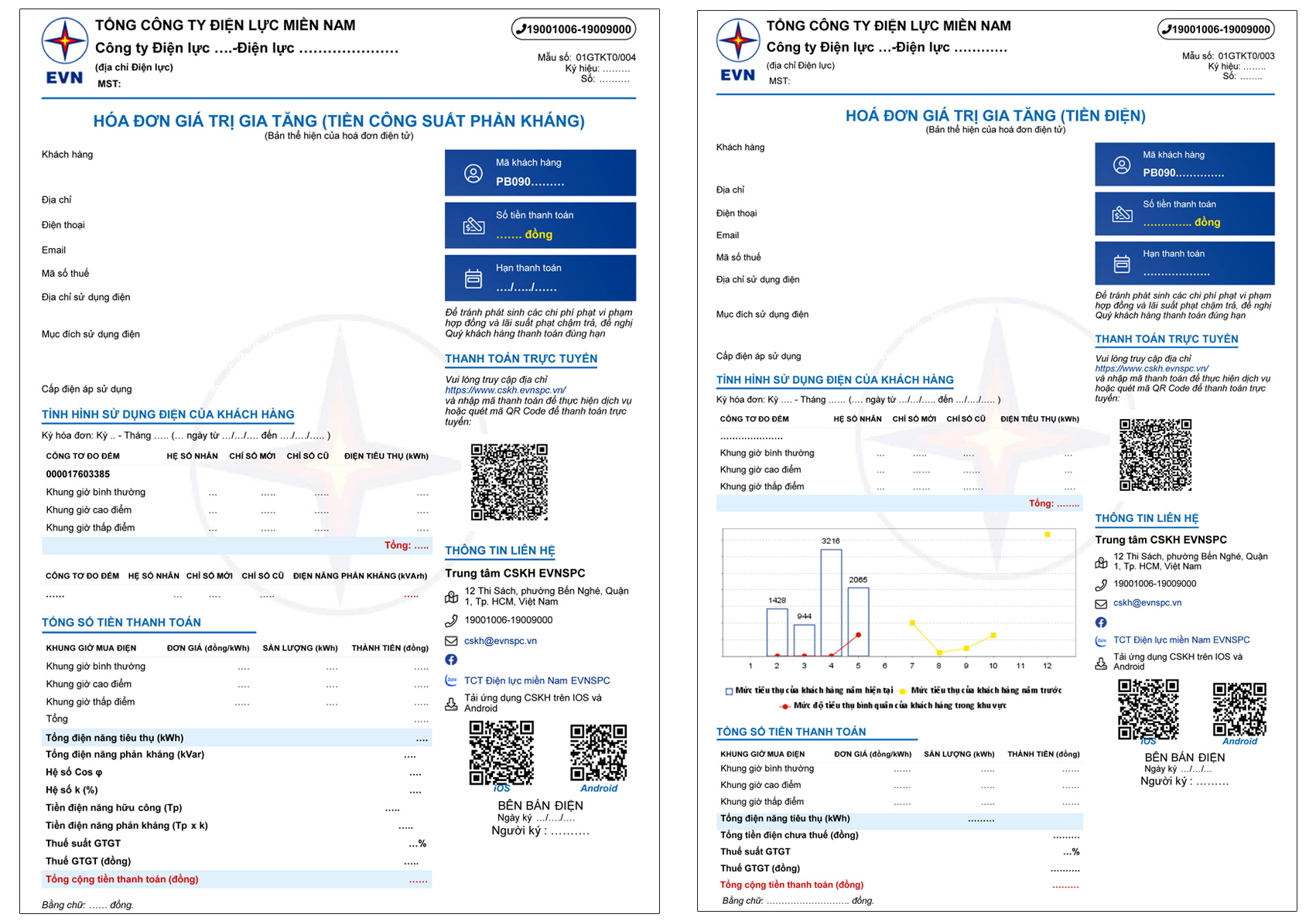Click the EVN logo on the right invoice
This screenshot has width=1316, height=921.
tap(737, 49)
